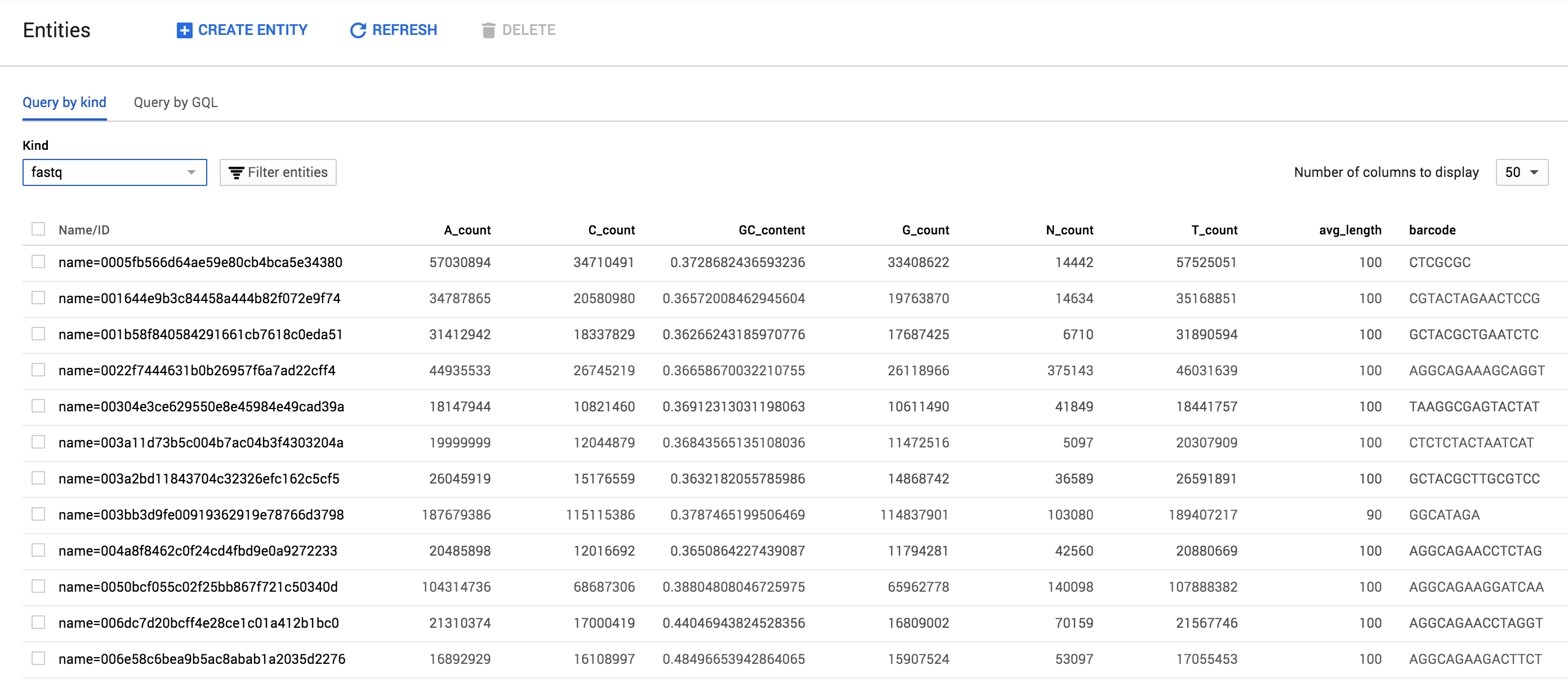Click the N_count column header

pyautogui.click(x=1069, y=230)
